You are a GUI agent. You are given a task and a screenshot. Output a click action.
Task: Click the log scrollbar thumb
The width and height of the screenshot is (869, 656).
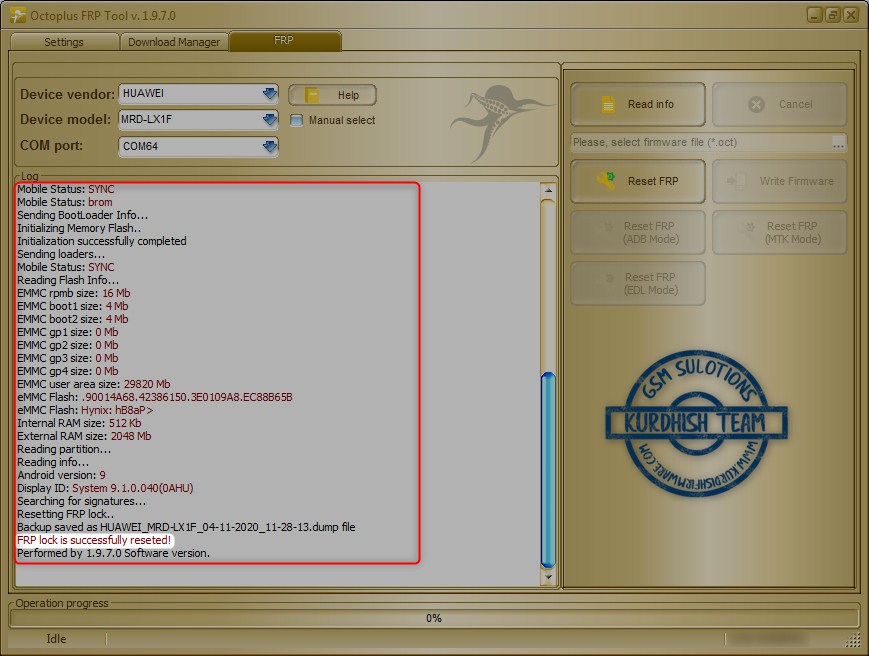(548, 470)
